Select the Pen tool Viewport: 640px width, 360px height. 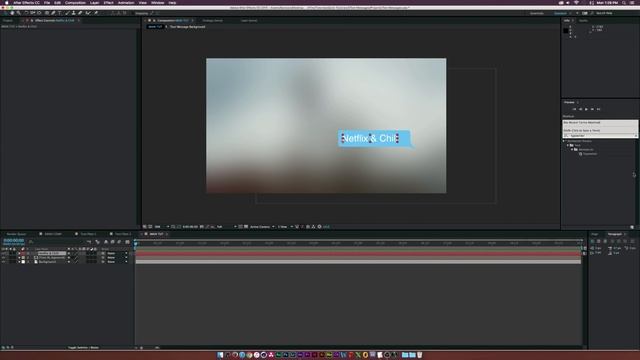pyautogui.click(x=53, y=13)
